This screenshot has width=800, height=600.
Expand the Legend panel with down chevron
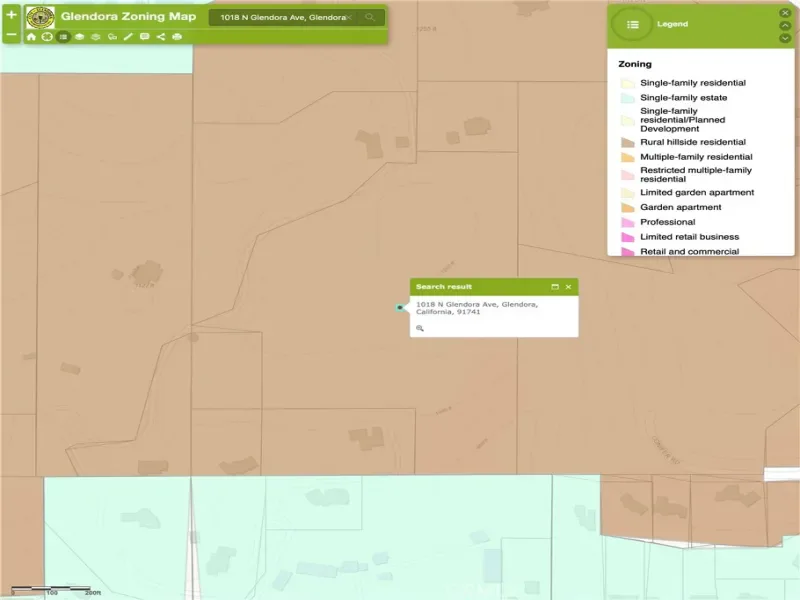[785, 38]
